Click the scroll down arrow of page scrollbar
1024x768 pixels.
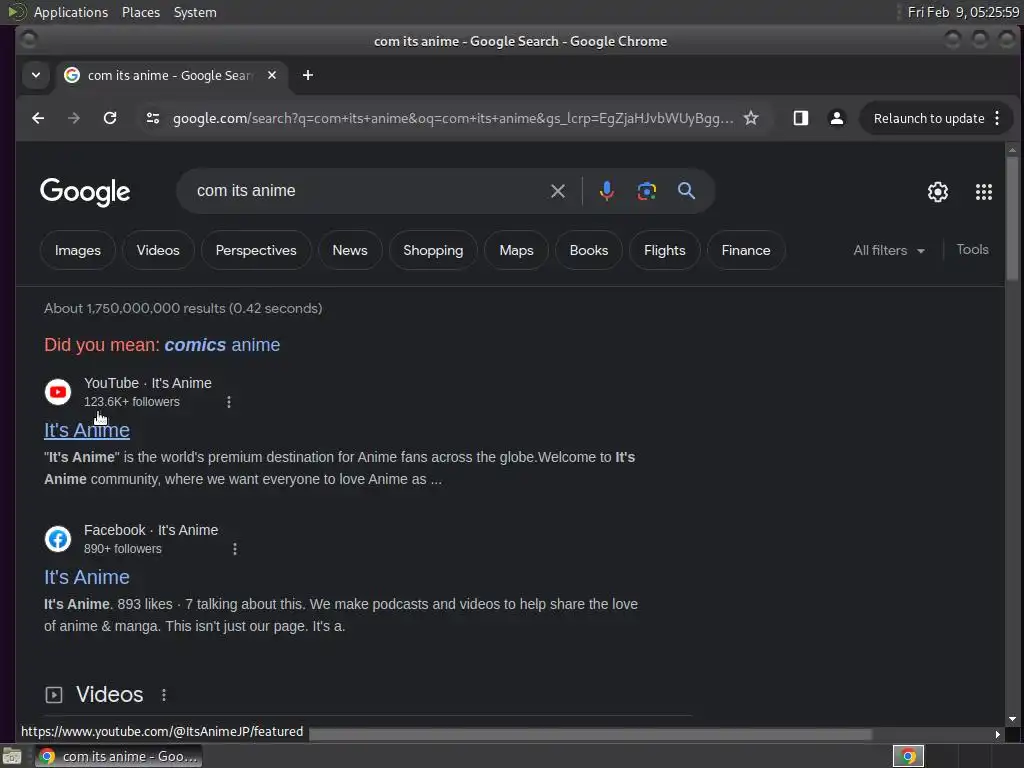[x=1012, y=719]
